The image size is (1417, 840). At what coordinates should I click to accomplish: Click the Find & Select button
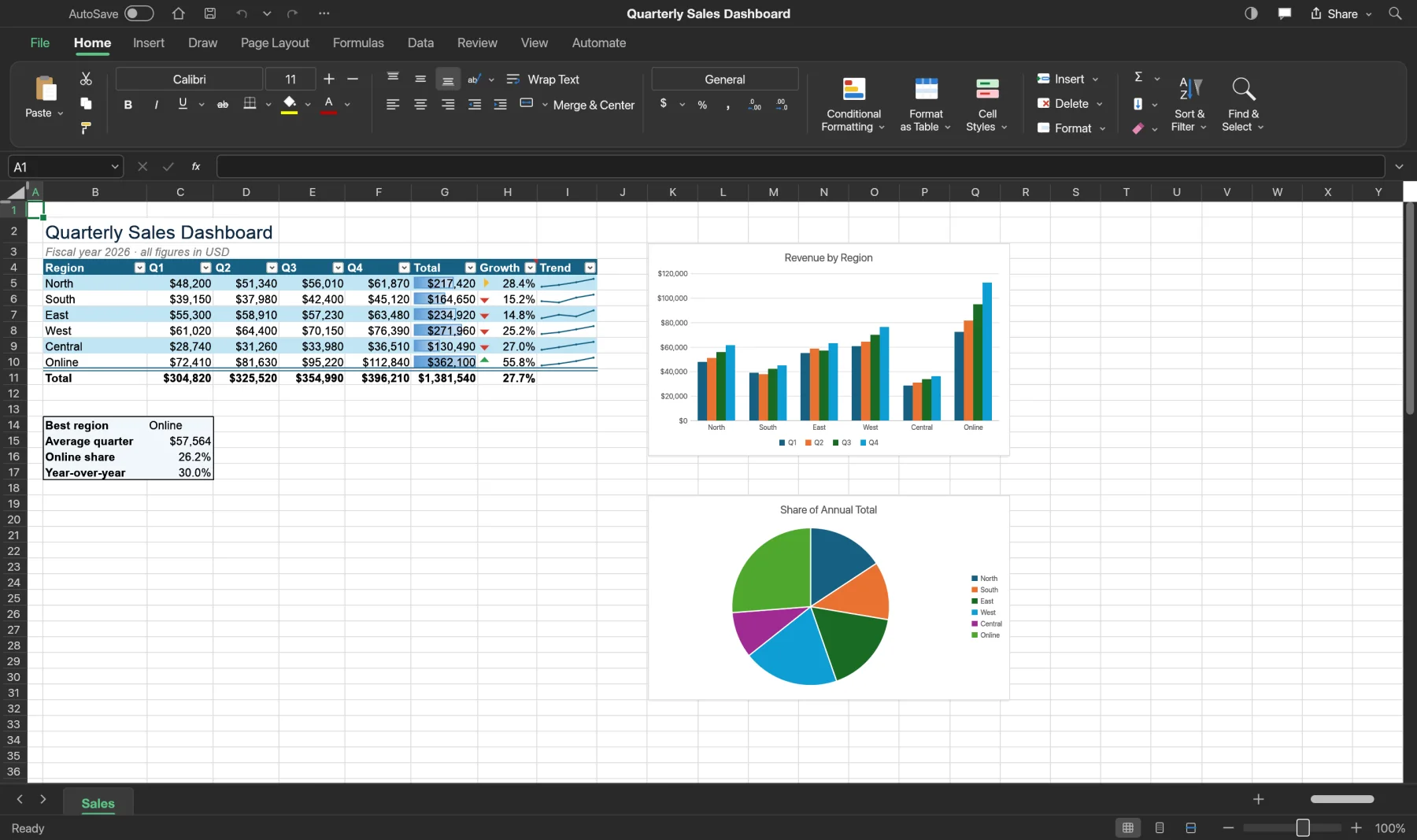[x=1243, y=105]
